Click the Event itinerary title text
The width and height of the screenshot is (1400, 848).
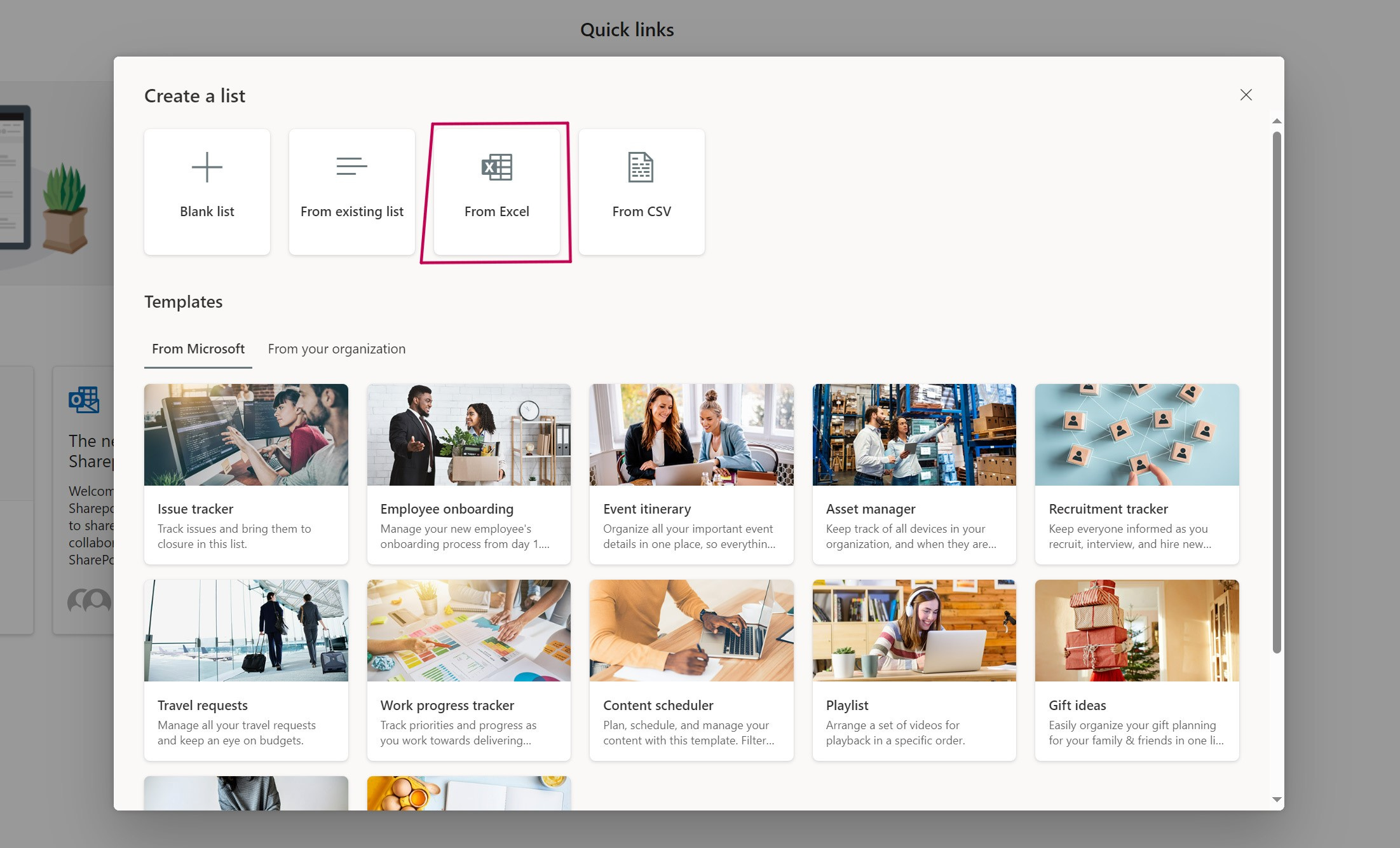tap(647, 509)
